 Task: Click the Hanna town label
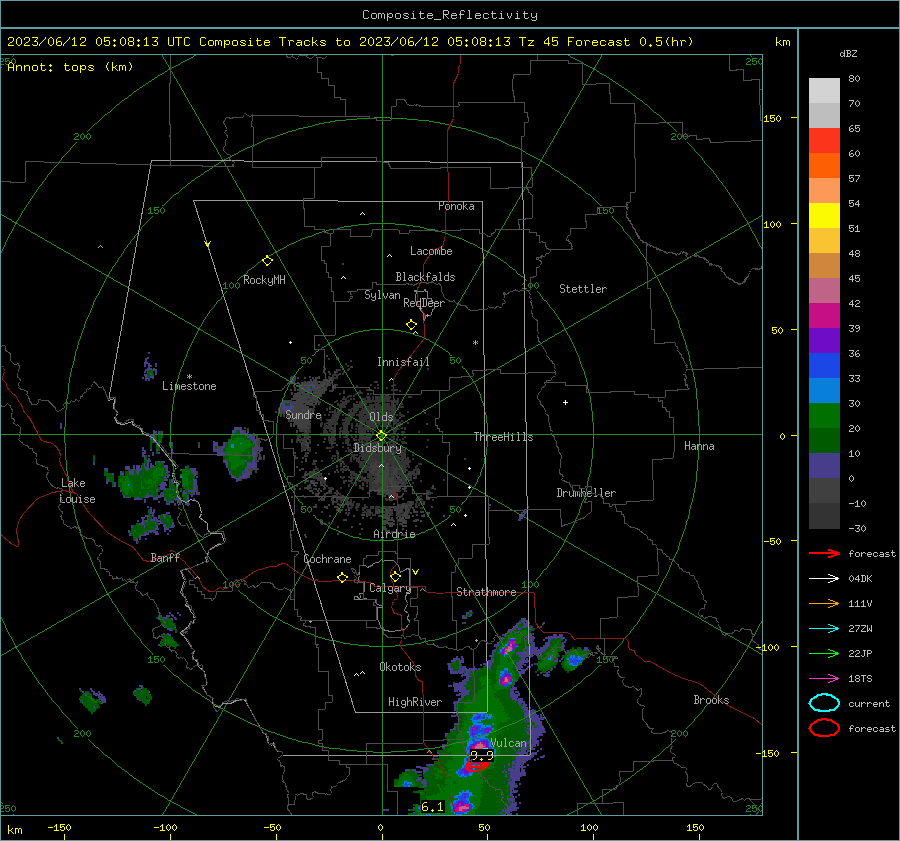pyautogui.click(x=699, y=446)
